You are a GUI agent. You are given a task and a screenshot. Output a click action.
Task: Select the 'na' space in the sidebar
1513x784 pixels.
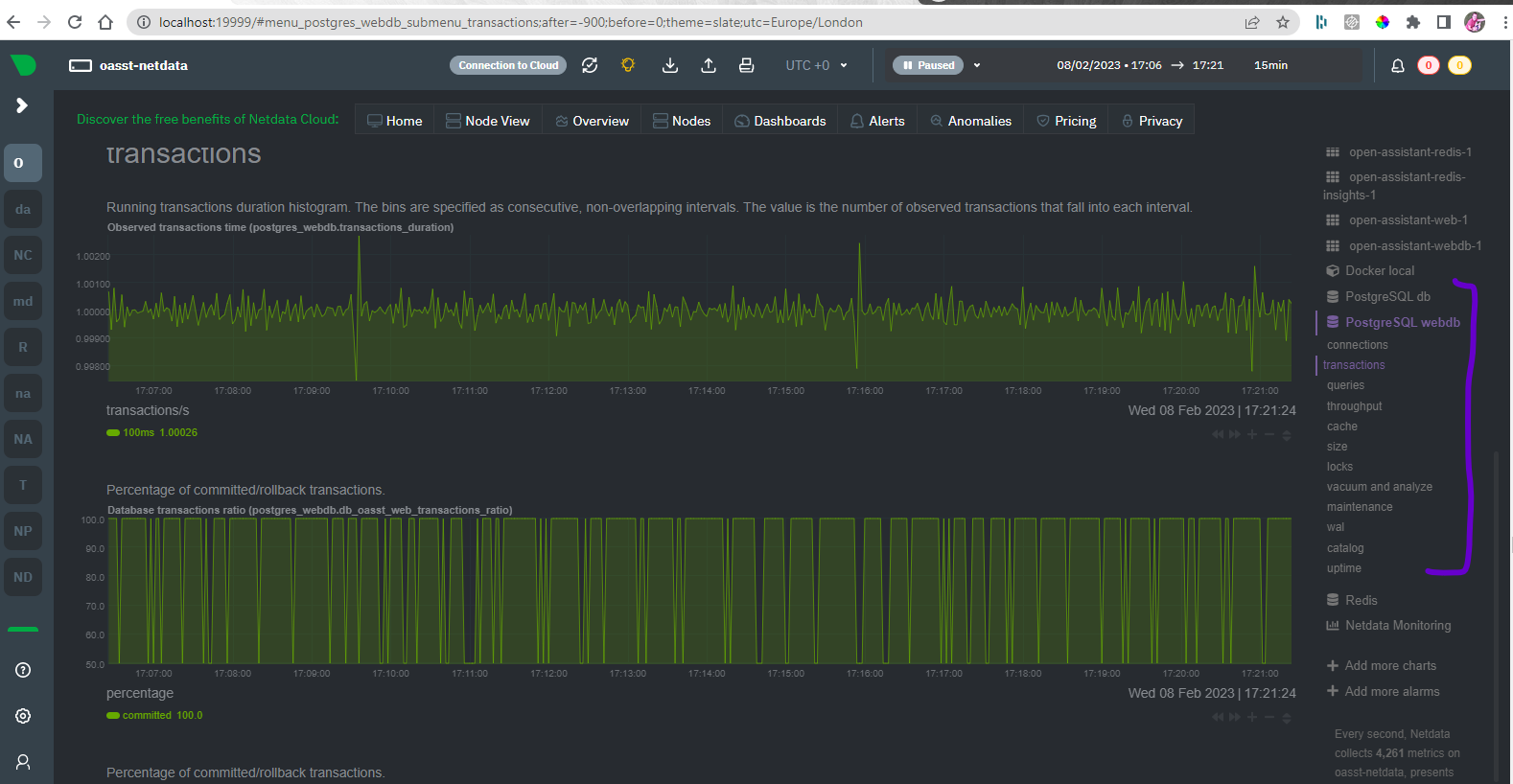[23, 393]
